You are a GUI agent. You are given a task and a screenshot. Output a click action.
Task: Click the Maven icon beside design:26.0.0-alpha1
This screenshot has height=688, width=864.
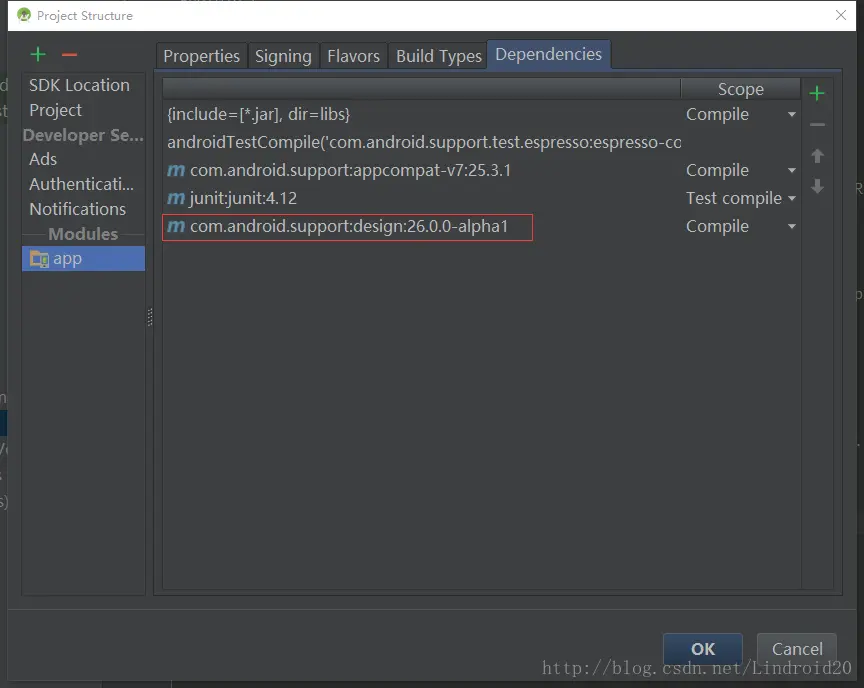coord(176,226)
